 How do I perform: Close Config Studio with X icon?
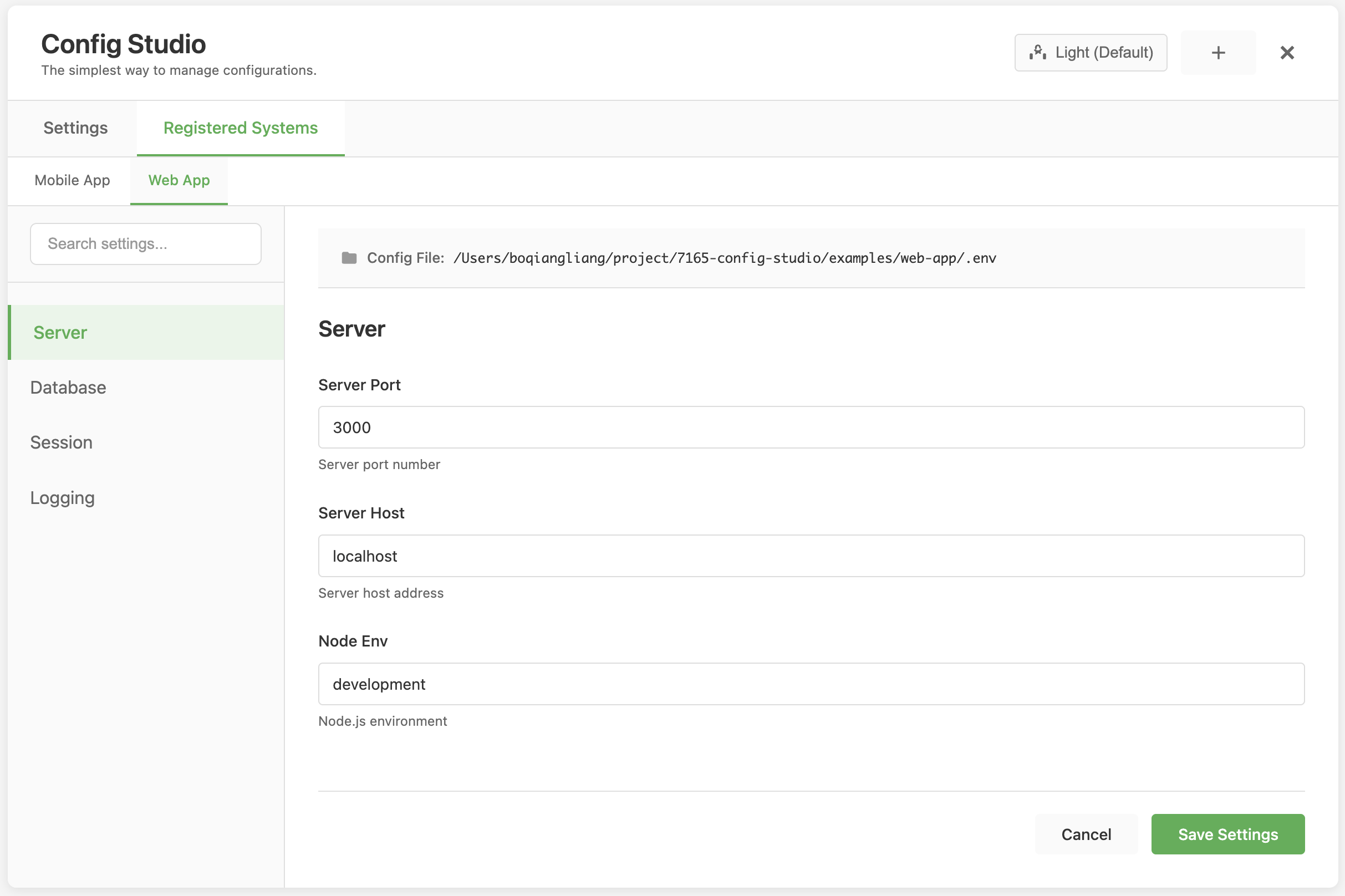(1287, 53)
